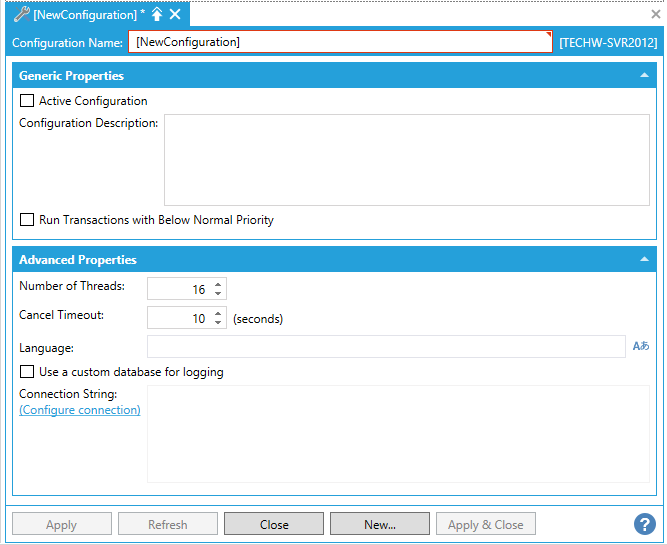667x545 pixels.
Task: Toggle Run Transactions with Below Normal Priority
Action: (x=27, y=220)
